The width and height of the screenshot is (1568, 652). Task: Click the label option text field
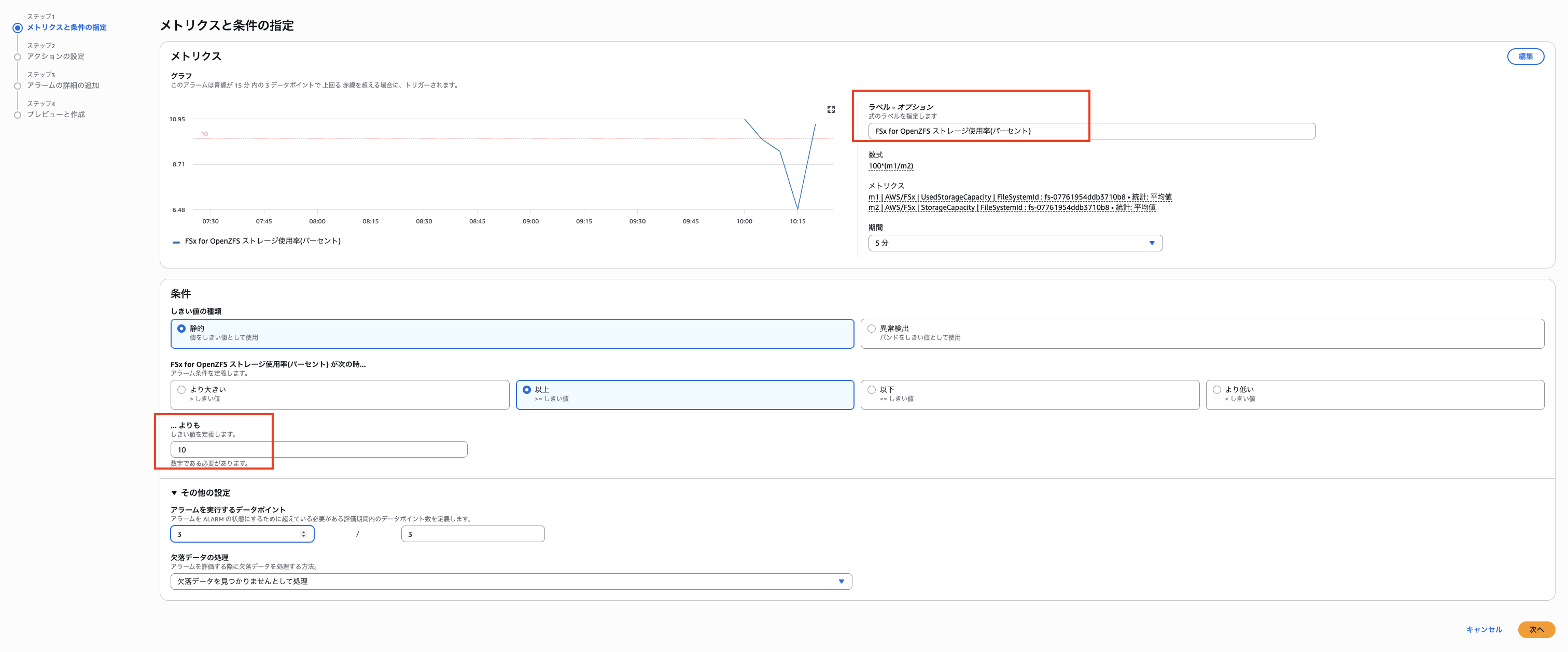[1091, 131]
